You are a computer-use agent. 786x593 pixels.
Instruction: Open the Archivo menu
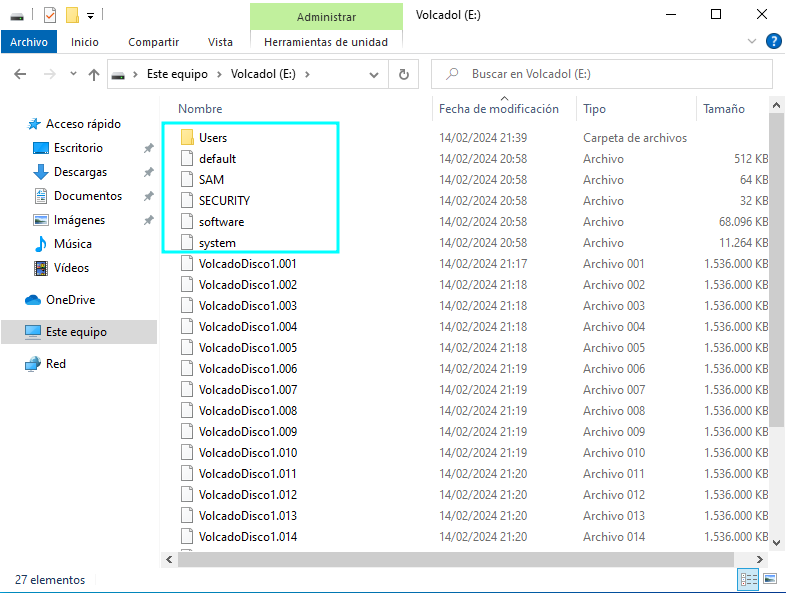pos(29,42)
